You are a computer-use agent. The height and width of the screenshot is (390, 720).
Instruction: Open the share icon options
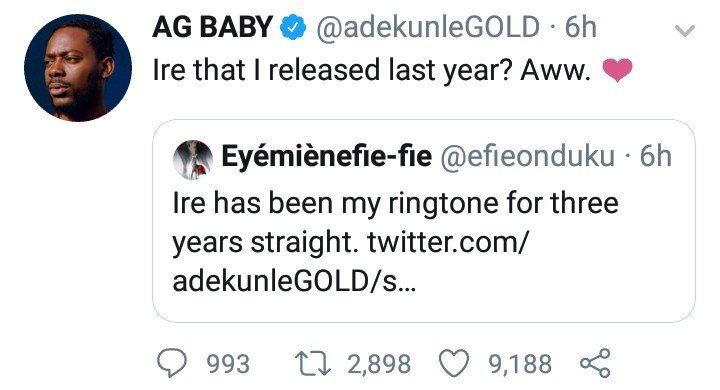coord(596,363)
